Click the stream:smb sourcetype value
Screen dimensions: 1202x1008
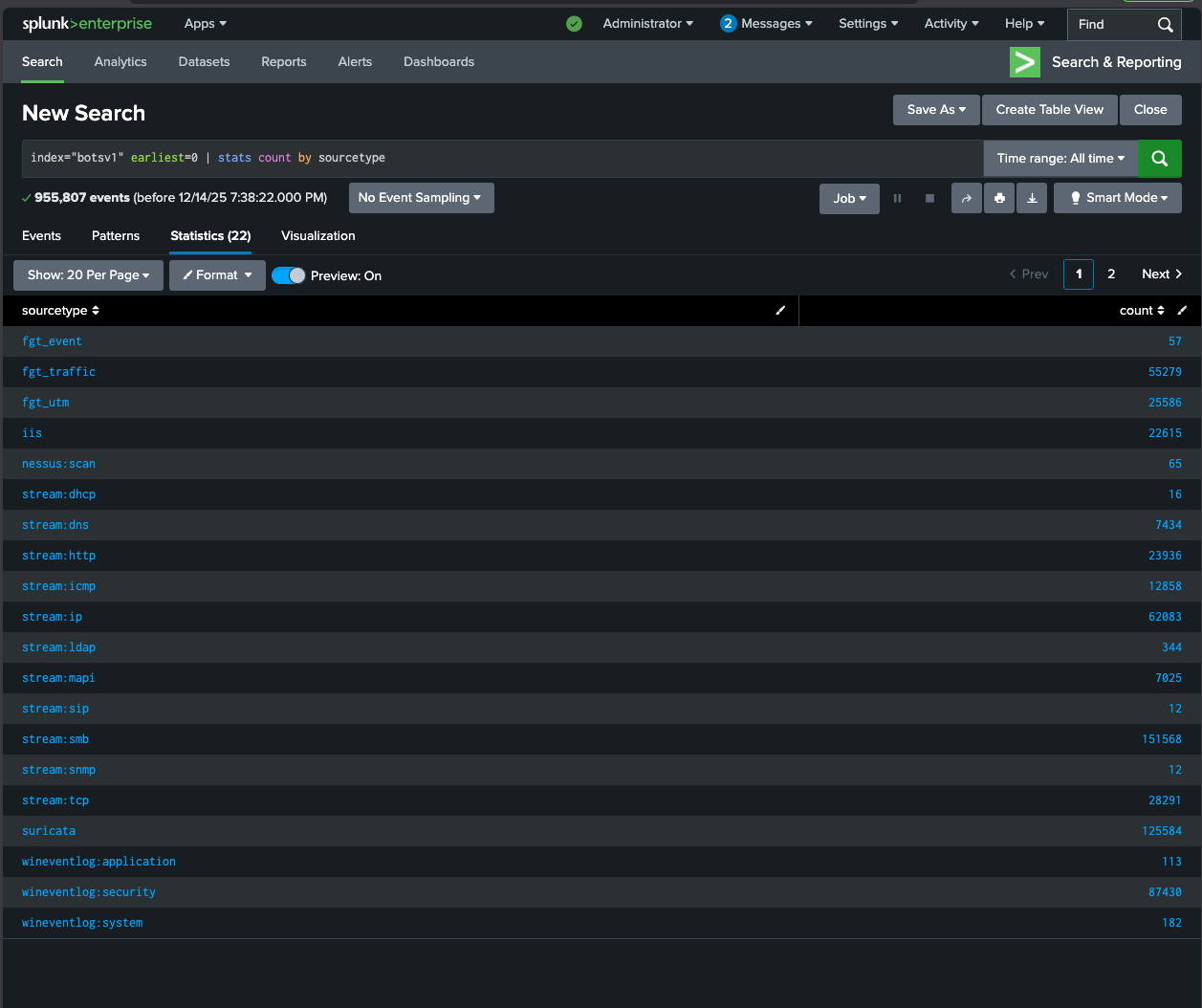(55, 739)
